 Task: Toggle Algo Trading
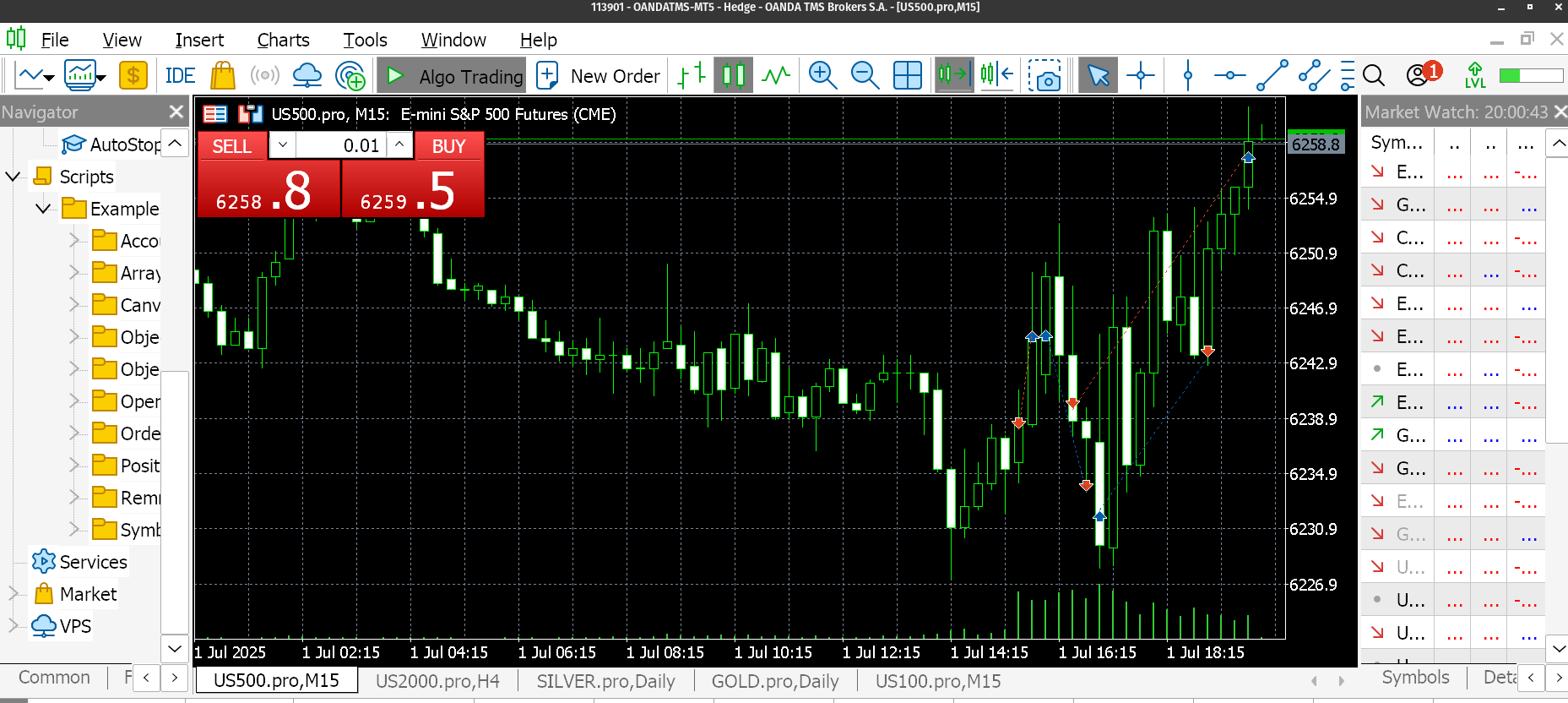point(452,76)
